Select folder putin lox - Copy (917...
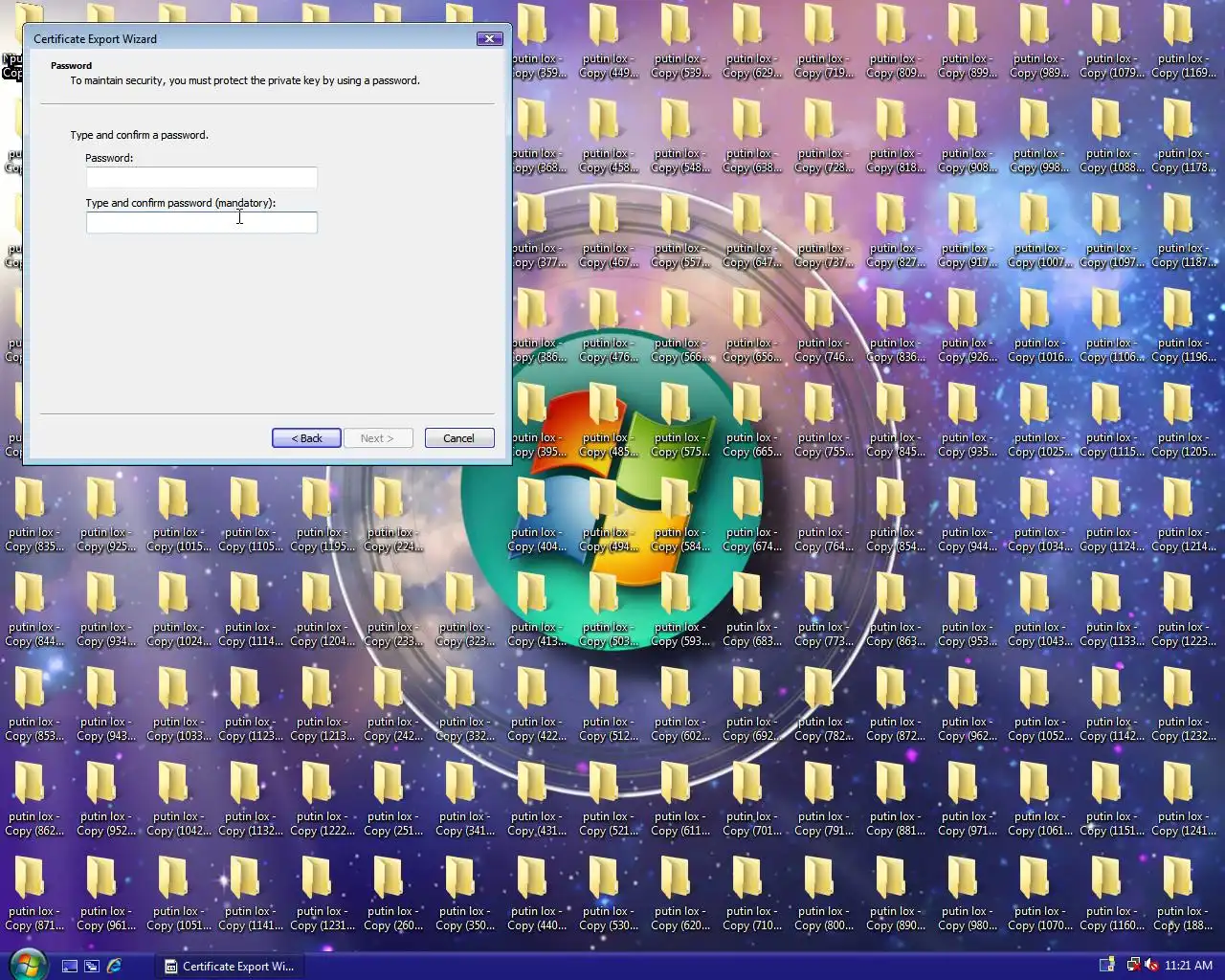Screen dimensions: 1225x980 point(968,232)
